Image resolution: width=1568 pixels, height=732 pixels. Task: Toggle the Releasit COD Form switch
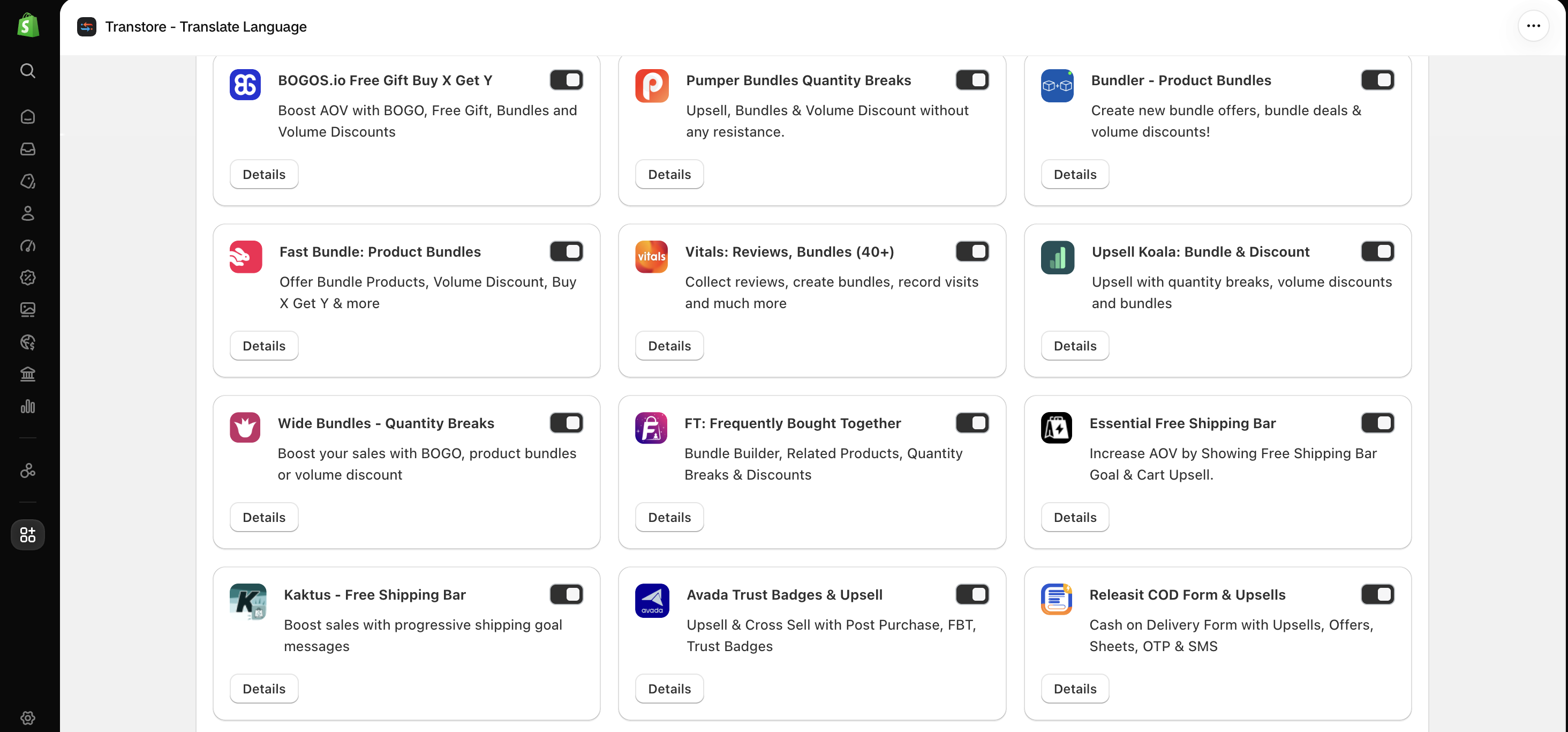point(1377,594)
